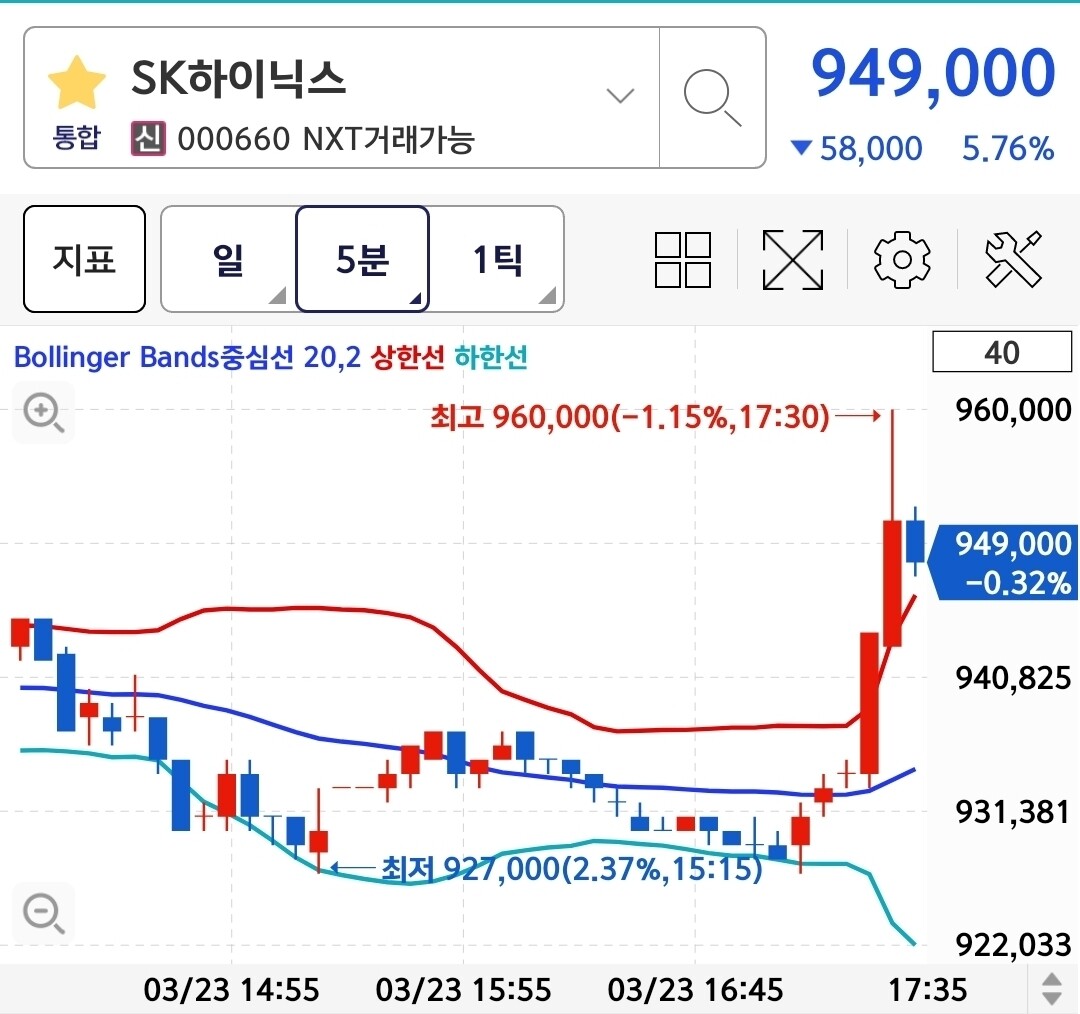The width and height of the screenshot is (1080, 1014).
Task: Click the 03/23 14:55 time axis label
Action: (231, 990)
